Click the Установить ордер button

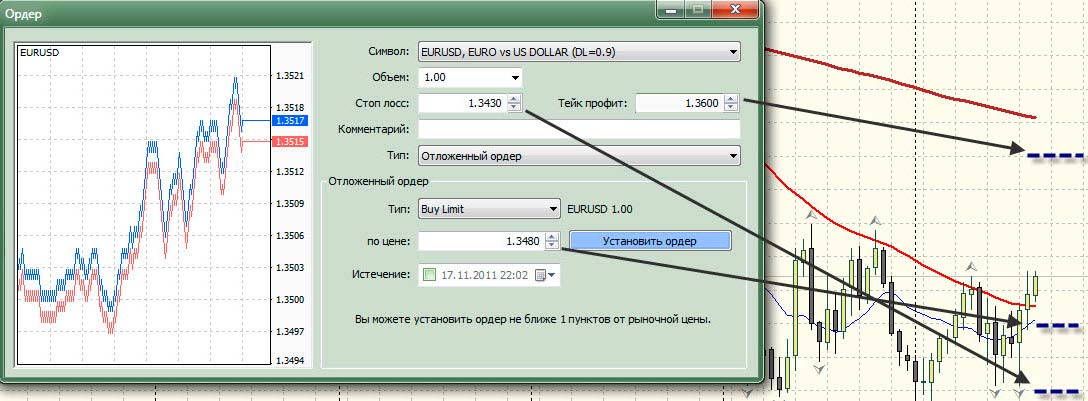click(x=650, y=241)
